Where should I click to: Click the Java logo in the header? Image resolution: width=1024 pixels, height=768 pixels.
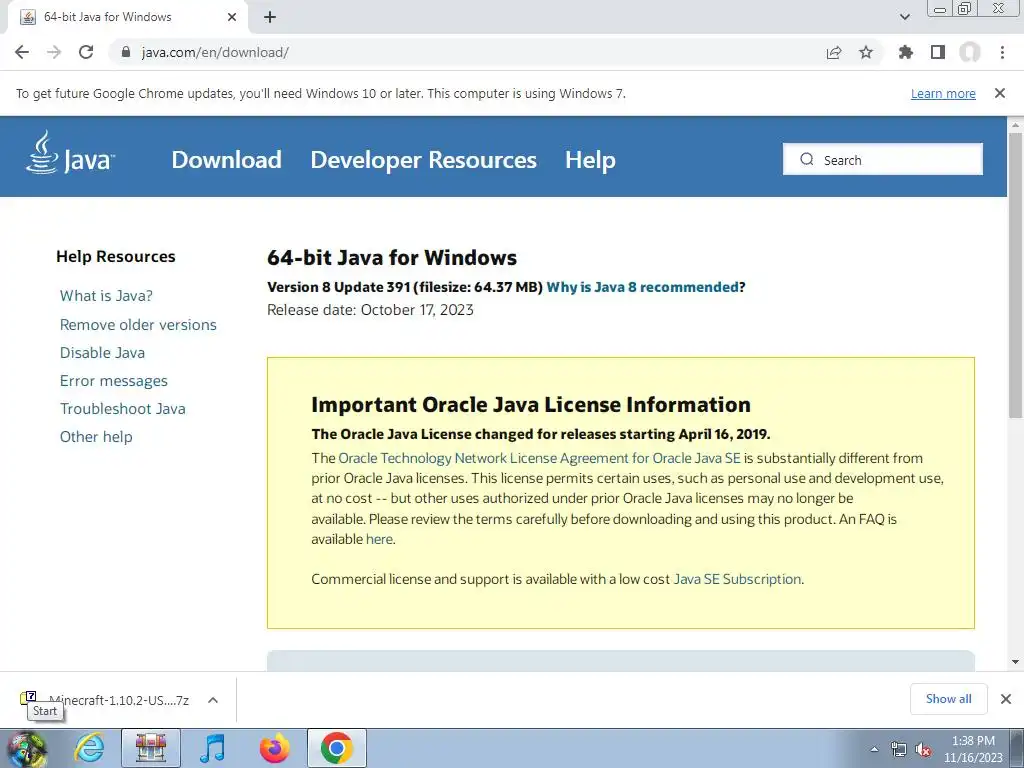71,153
